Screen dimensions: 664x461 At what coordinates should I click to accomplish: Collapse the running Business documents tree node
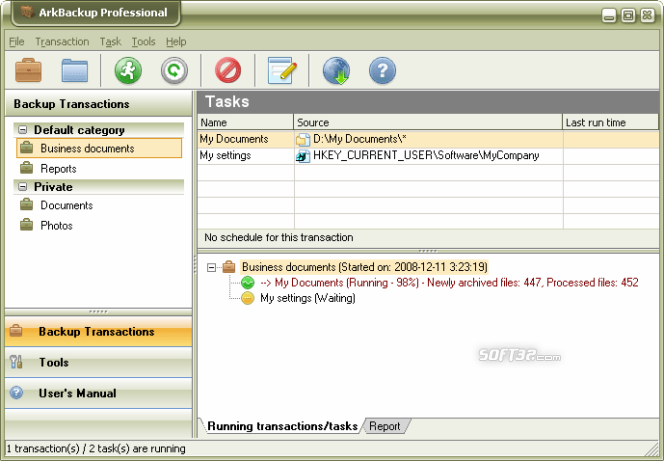tap(211, 267)
